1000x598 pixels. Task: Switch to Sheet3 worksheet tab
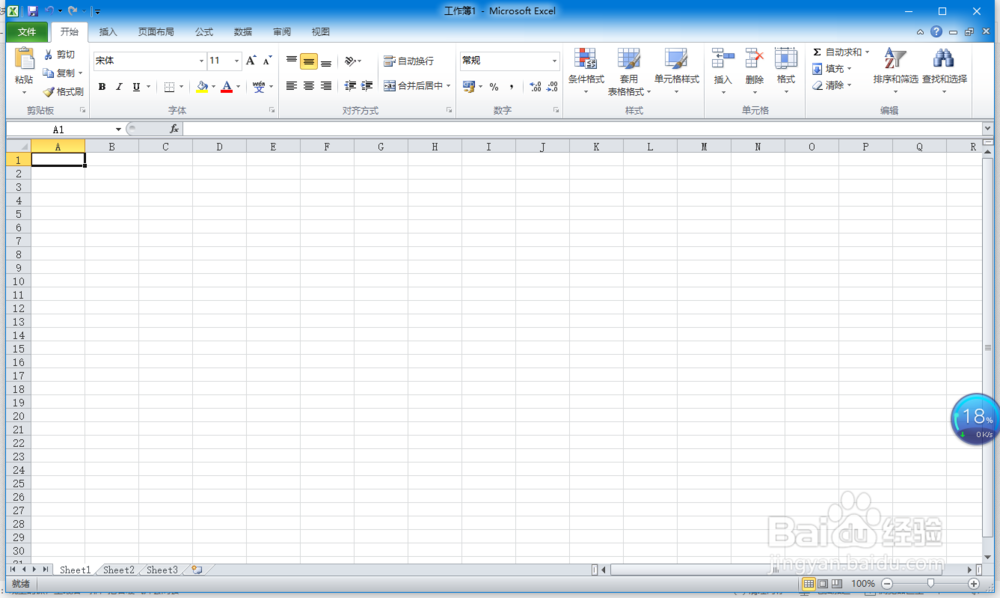pyautogui.click(x=162, y=570)
